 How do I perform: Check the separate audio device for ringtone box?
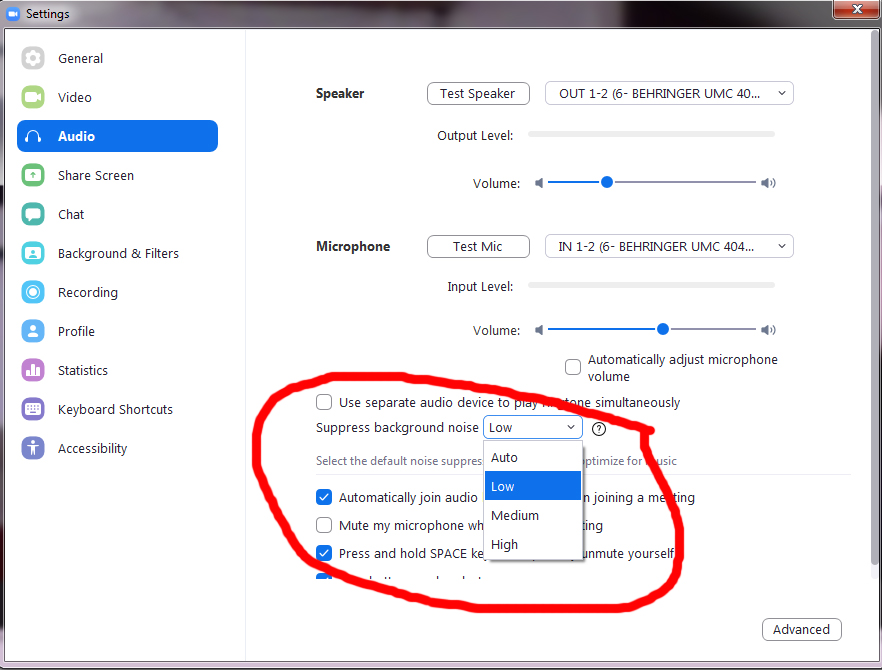click(x=324, y=402)
